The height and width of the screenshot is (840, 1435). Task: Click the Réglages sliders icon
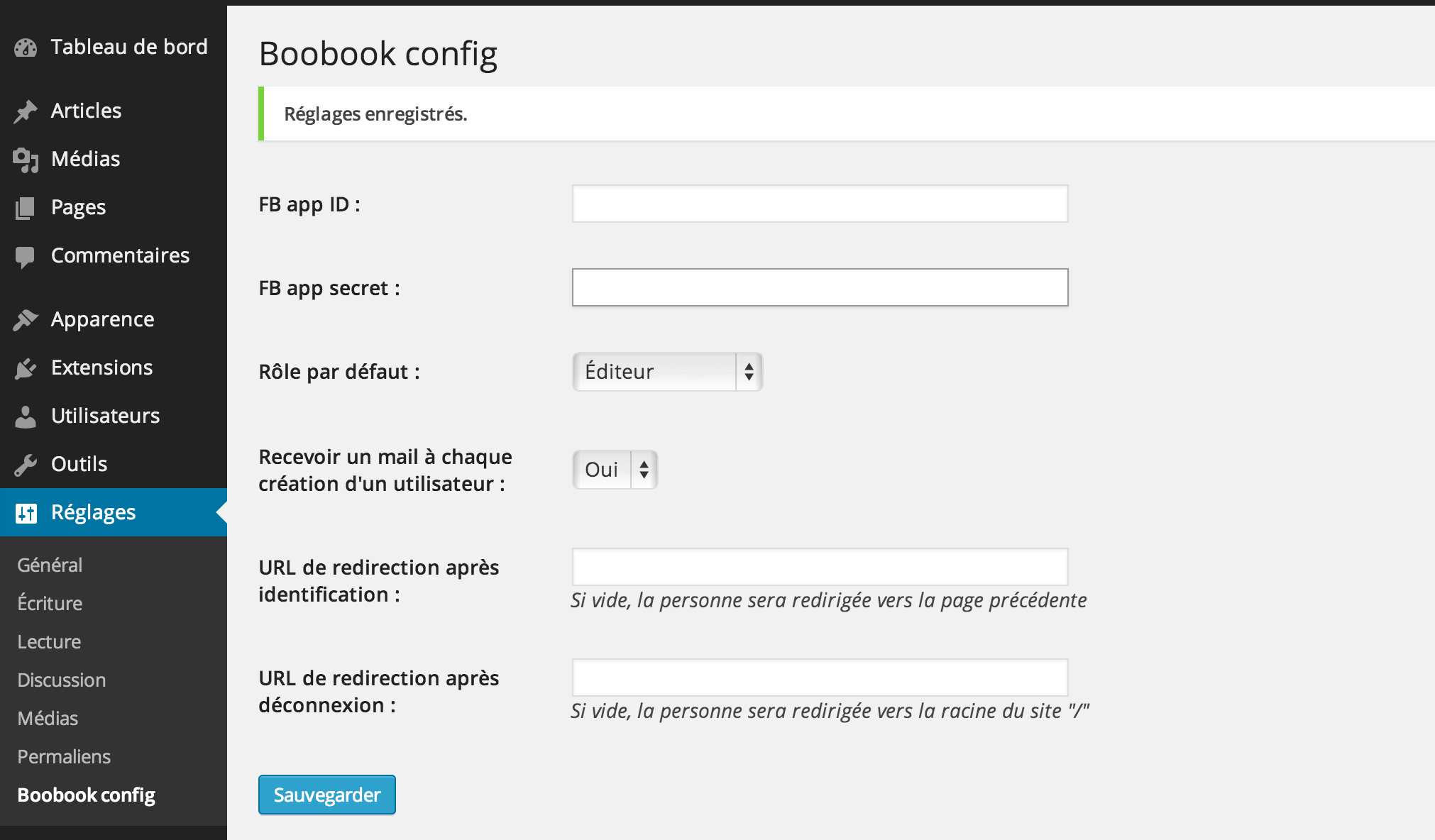(26, 513)
